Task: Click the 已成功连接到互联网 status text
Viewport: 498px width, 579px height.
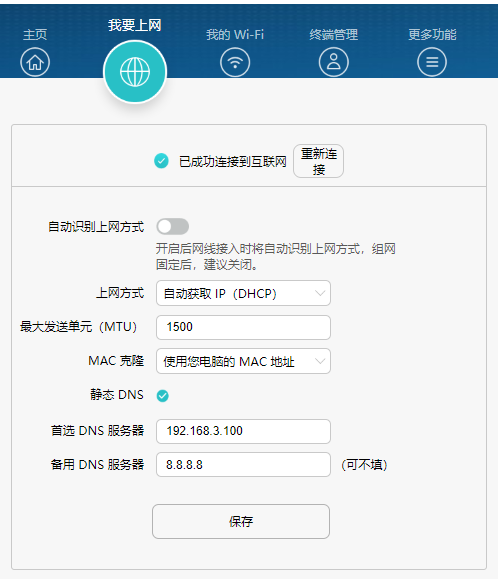Action: click(233, 161)
